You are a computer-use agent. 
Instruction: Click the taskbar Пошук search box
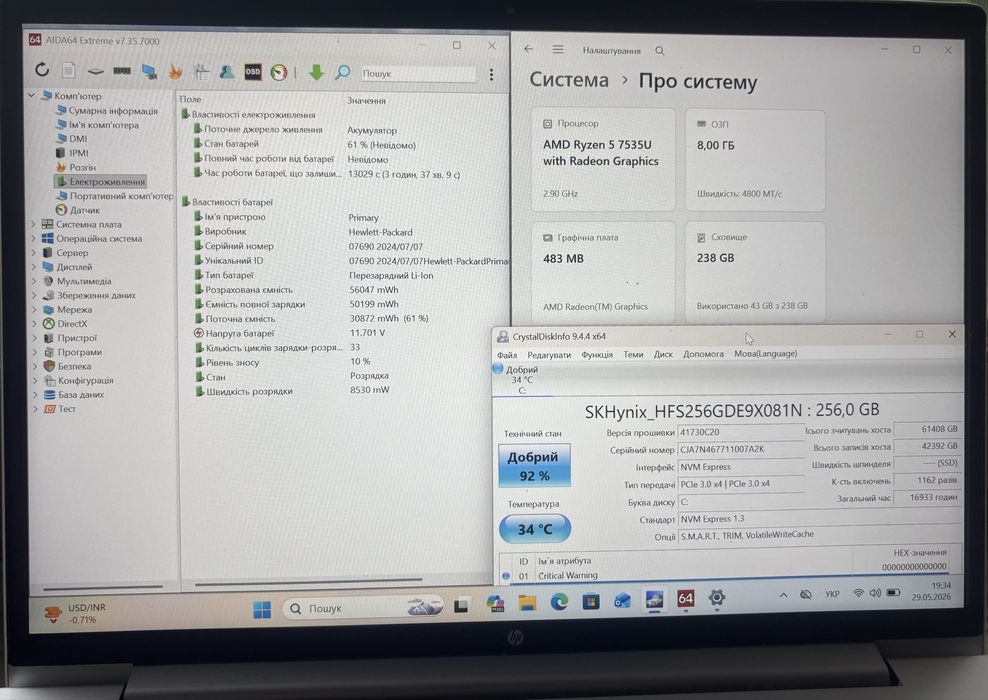coord(364,608)
